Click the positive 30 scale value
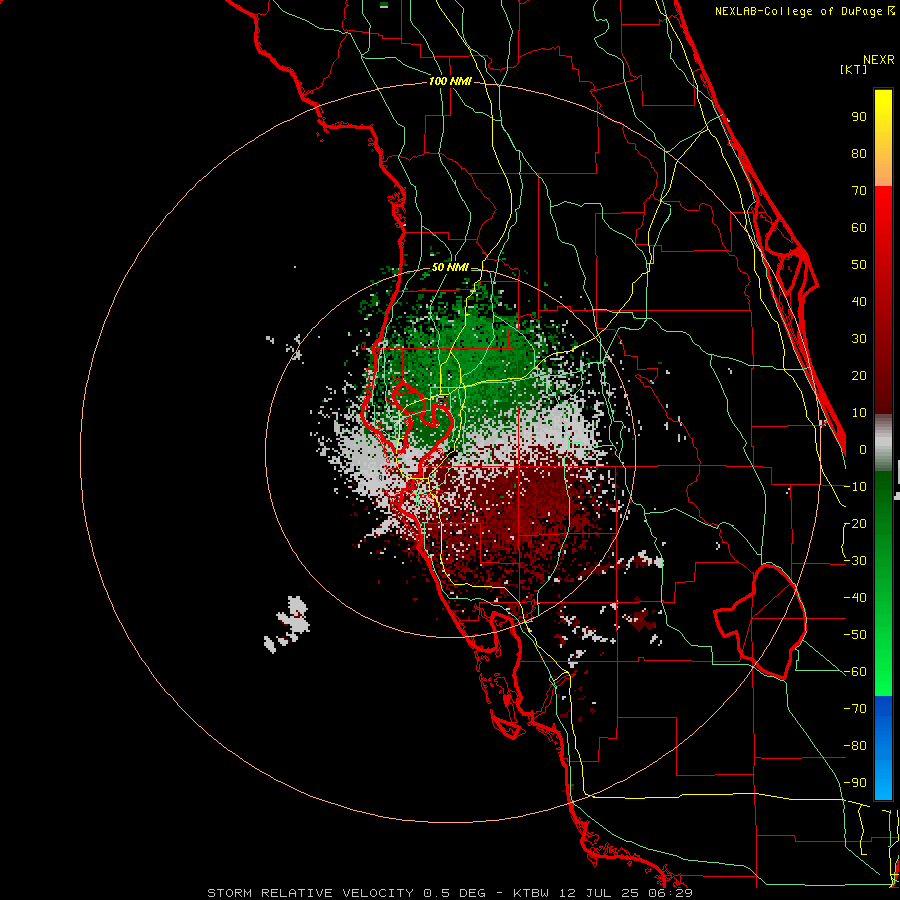The width and height of the screenshot is (900, 900). tap(859, 339)
